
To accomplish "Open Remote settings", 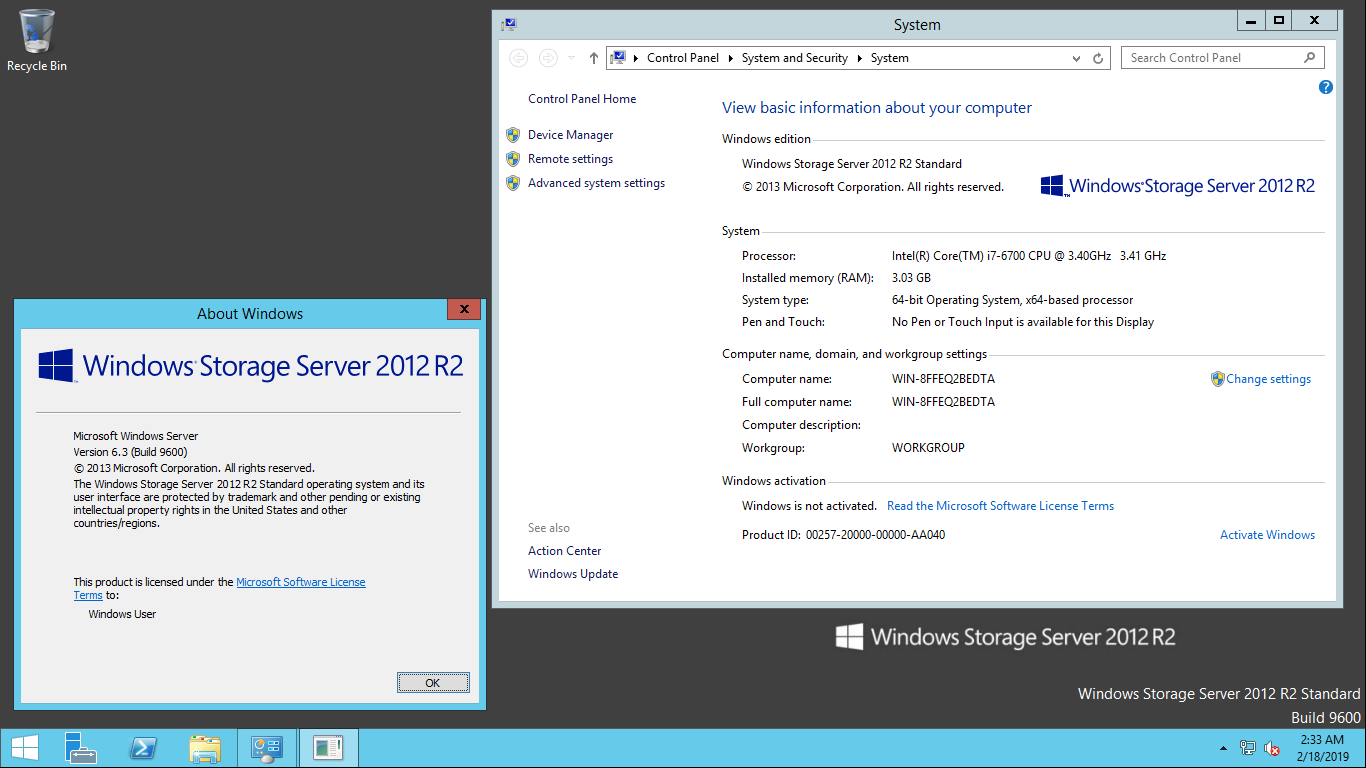I will 570,159.
